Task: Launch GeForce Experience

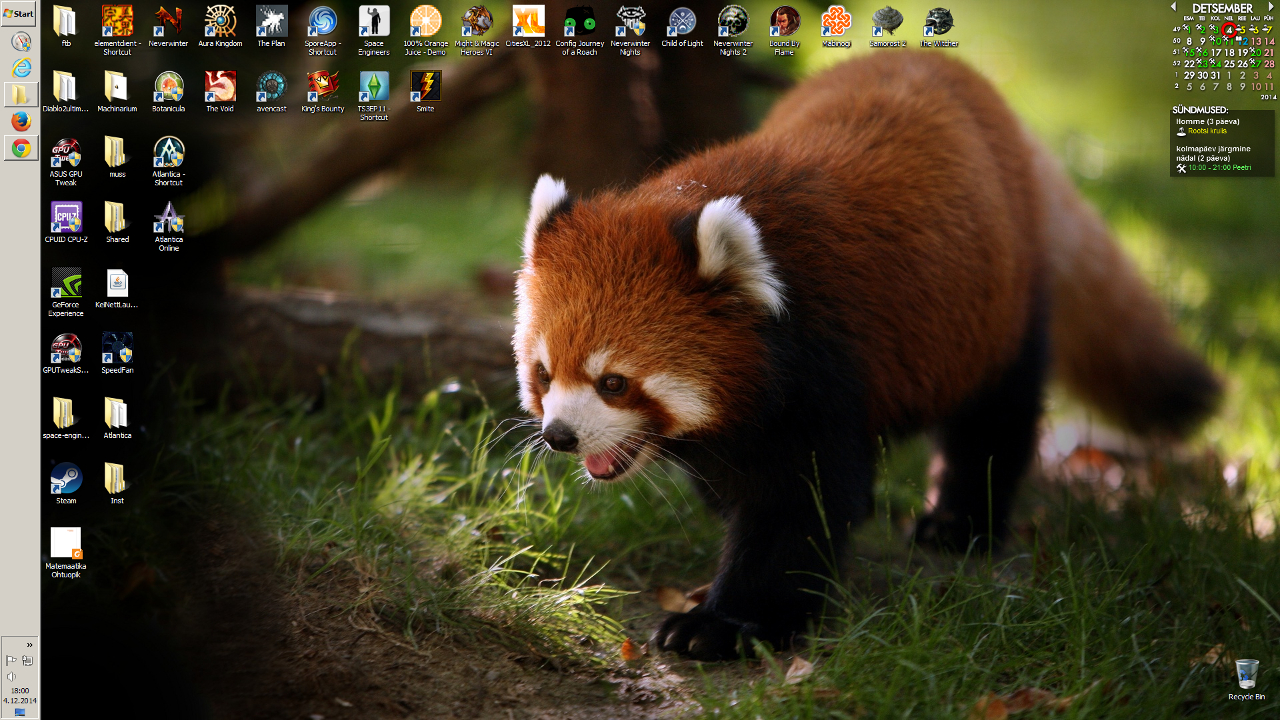Action: pyautogui.click(x=66, y=283)
